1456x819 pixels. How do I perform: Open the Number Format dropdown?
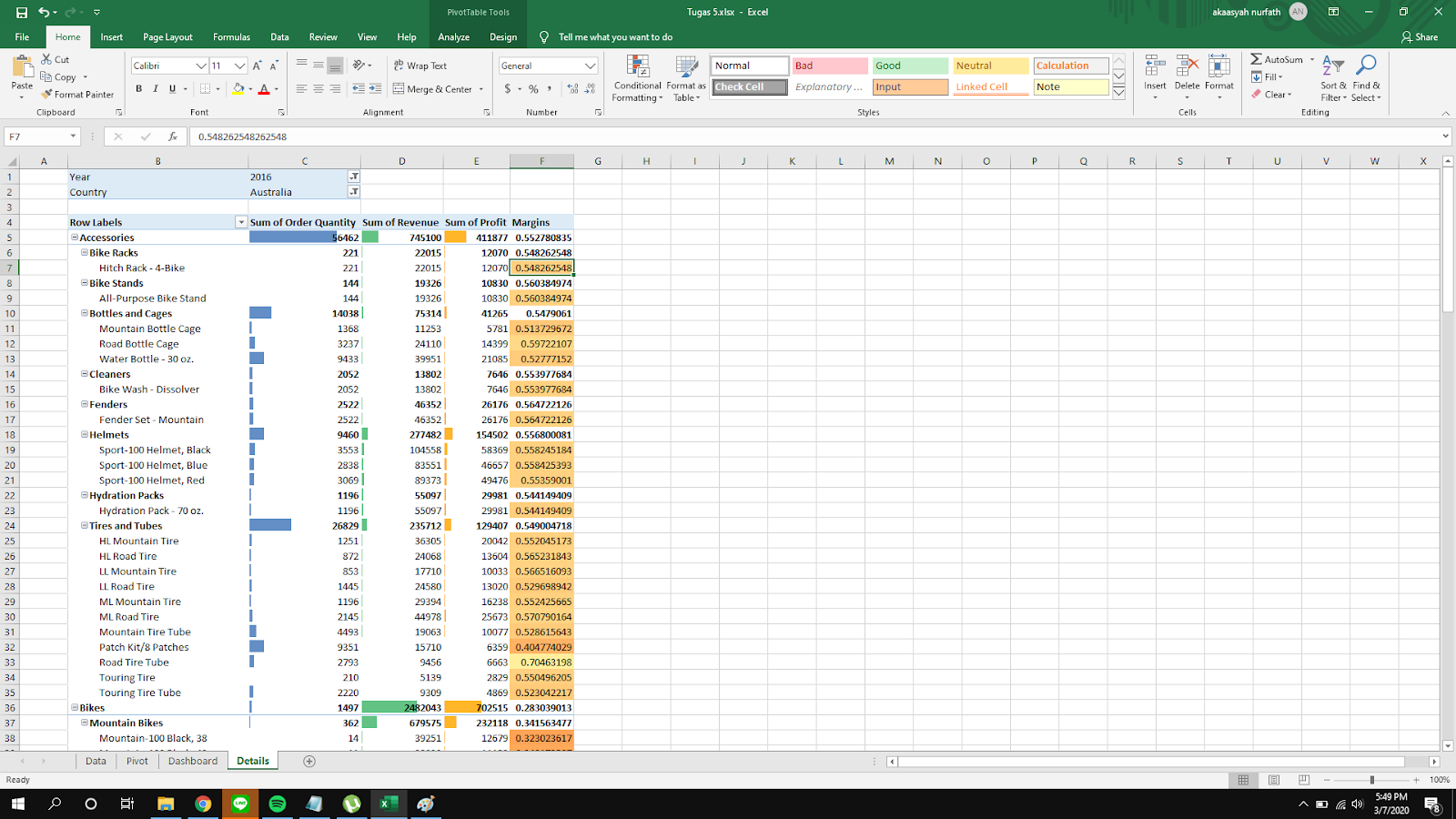590,66
